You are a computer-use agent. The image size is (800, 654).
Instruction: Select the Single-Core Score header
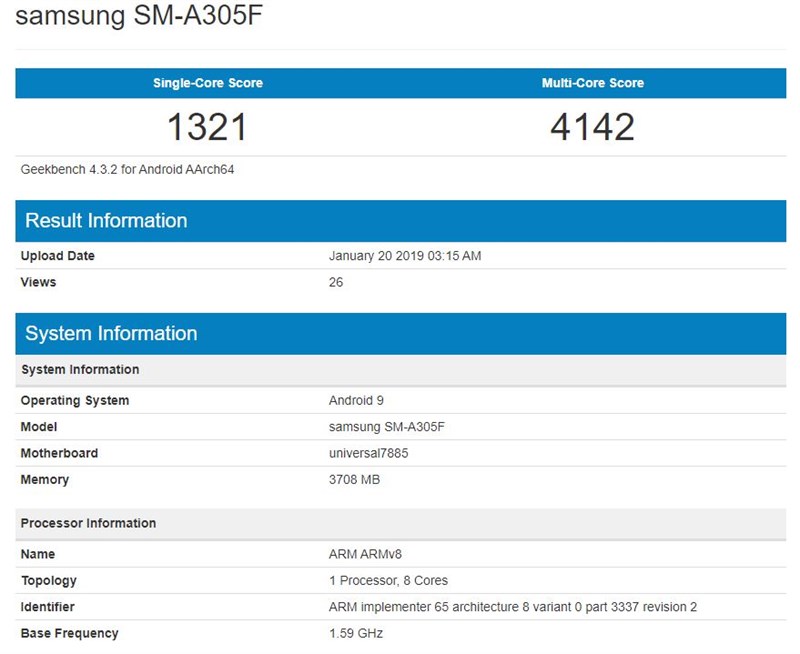coord(208,83)
